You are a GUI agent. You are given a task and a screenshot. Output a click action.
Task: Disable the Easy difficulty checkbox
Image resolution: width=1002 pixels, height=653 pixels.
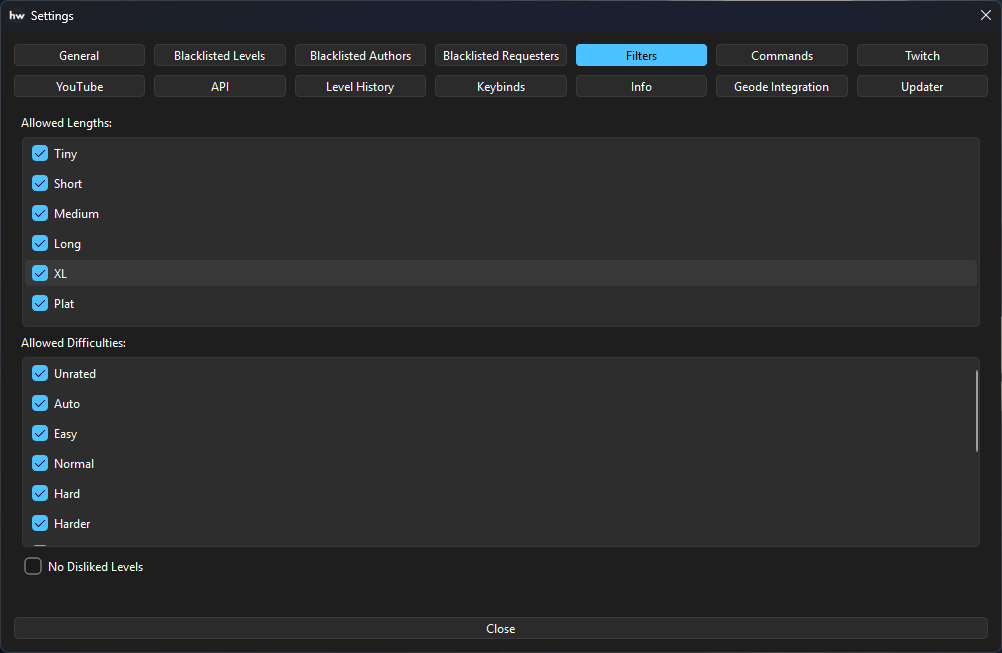click(40, 433)
